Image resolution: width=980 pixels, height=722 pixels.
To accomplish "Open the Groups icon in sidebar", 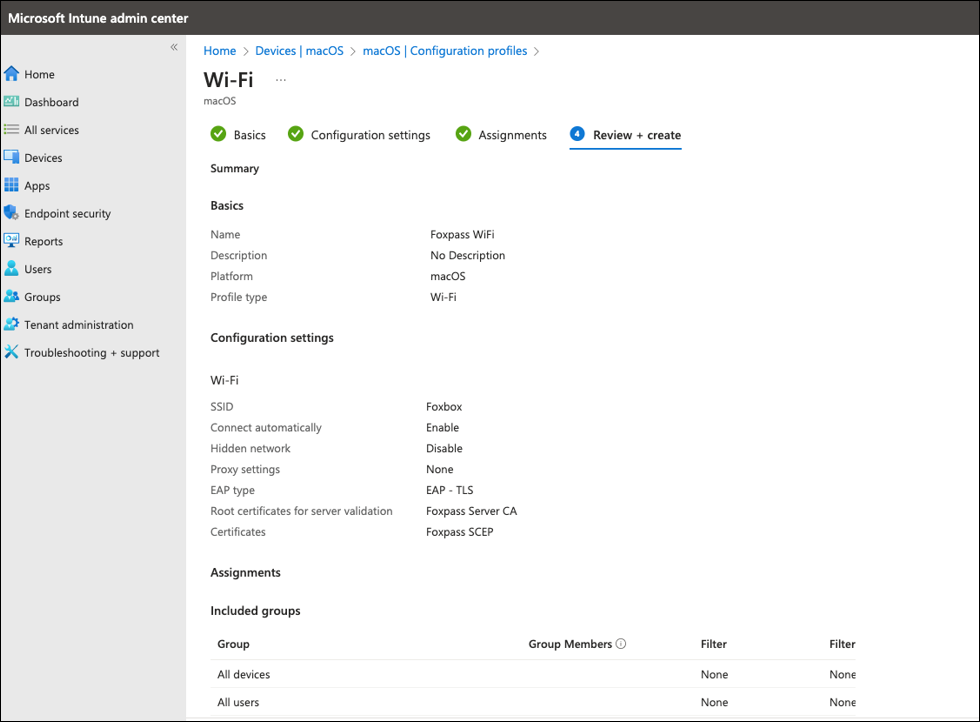I will 12,297.
